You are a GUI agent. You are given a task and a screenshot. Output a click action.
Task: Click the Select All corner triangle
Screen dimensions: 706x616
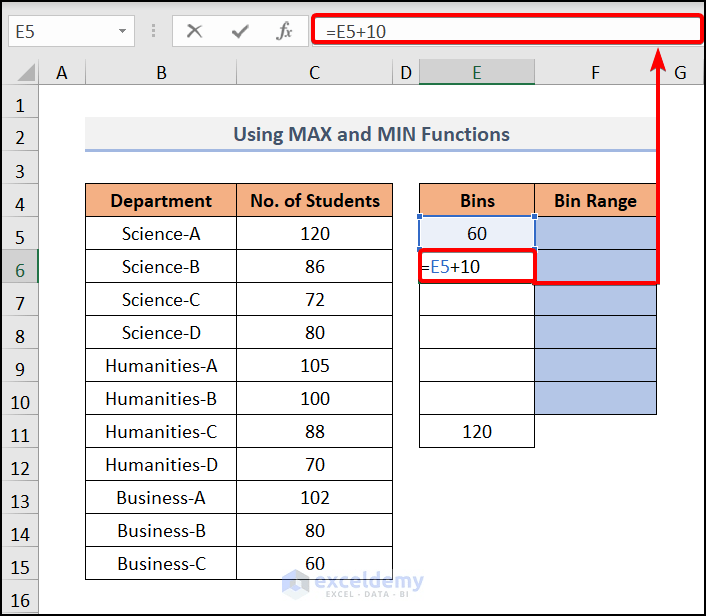click(x=26, y=73)
